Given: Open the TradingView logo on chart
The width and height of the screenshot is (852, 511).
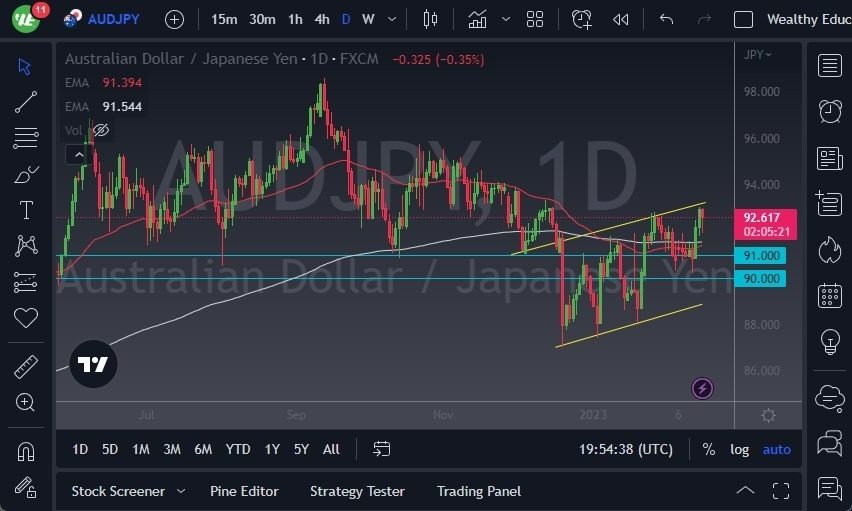Looking at the screenshot, I should point(93,364).
